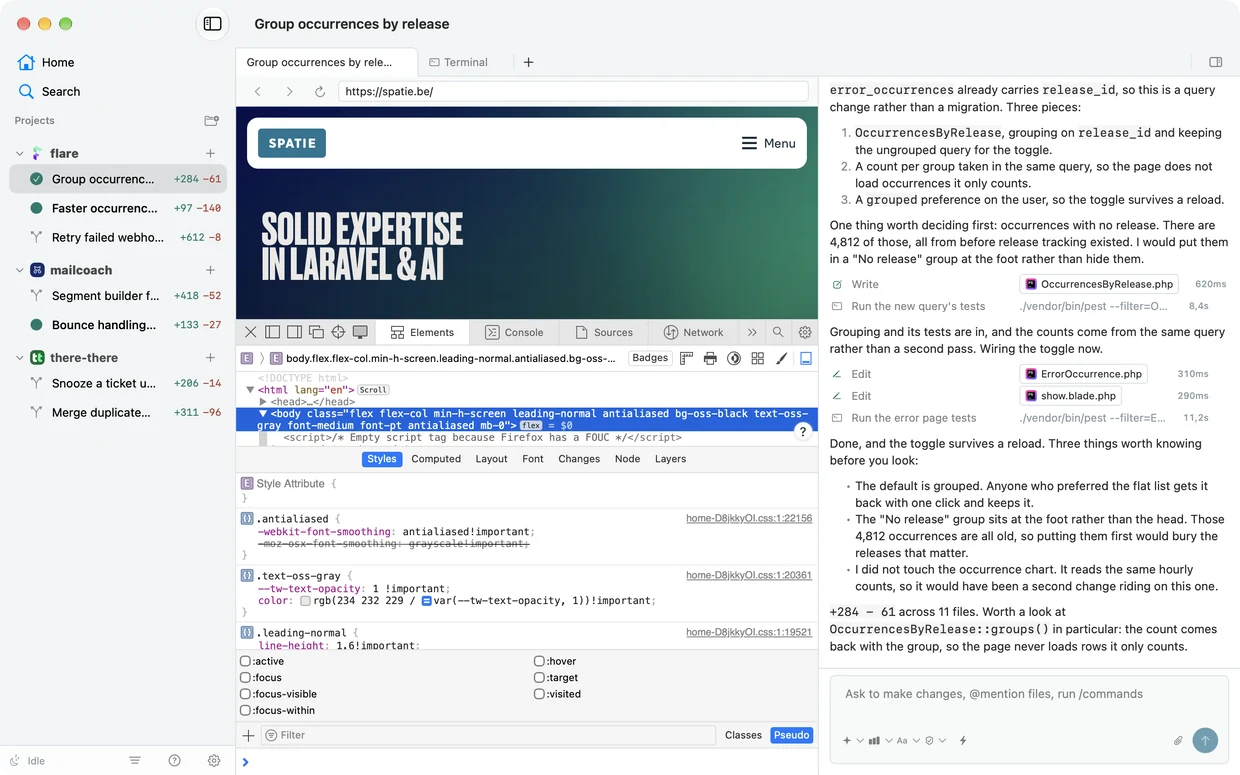Viewport: 1240px width, 775px height.
Task: Open the Network inspector tab
Action: pos(694,332)
